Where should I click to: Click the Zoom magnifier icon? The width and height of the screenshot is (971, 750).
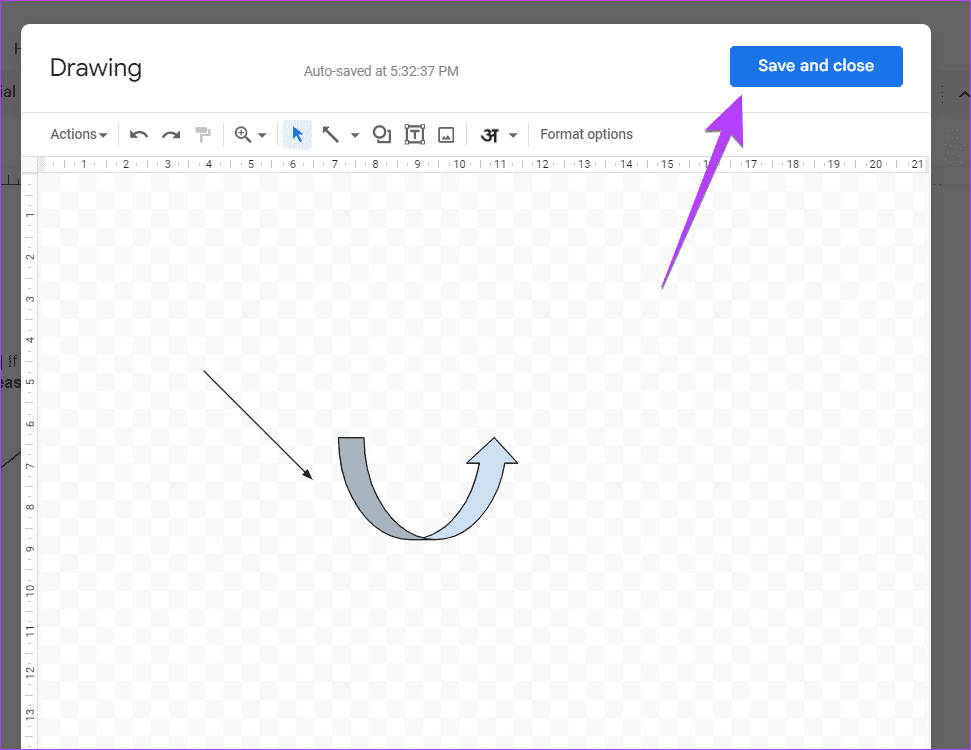coord(242,134)
